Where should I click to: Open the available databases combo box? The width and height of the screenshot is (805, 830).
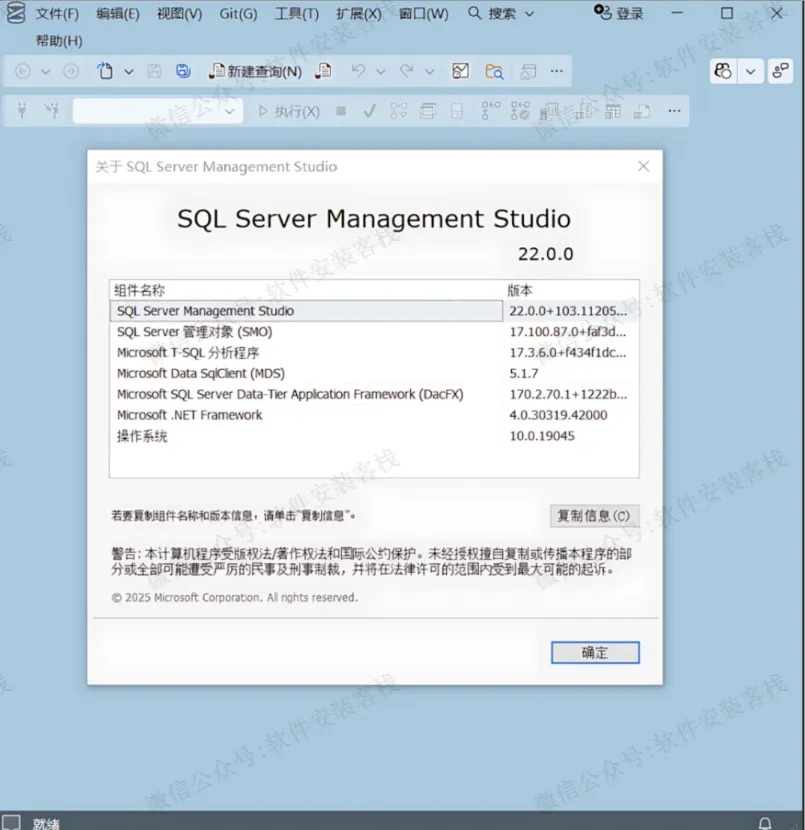pos(158,111)
